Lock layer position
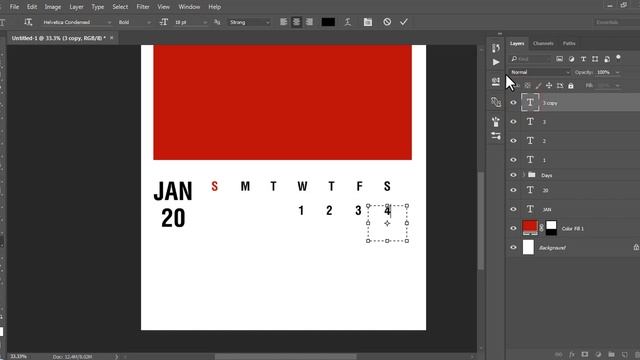The height and width of the screenshot is (360, 640). pos(549,86)
